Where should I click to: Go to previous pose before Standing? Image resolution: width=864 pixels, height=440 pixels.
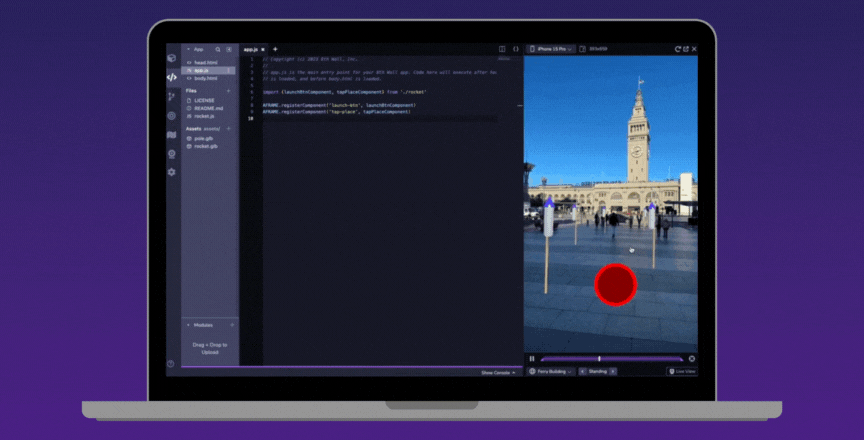tap(583, 372)
